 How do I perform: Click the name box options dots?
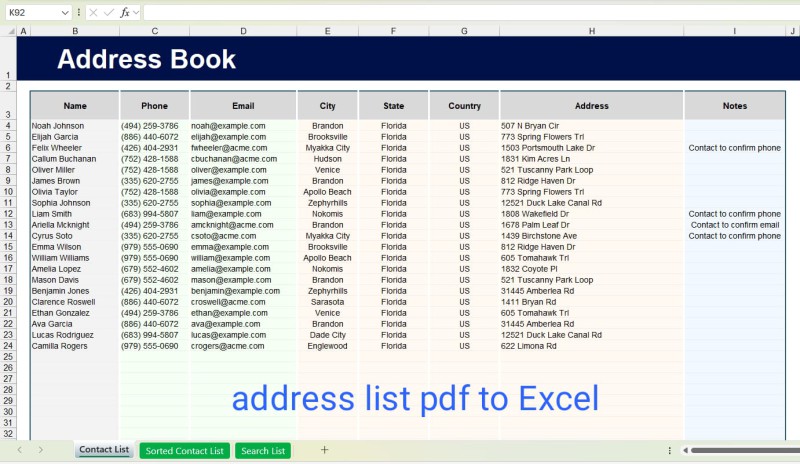[79, 12]
